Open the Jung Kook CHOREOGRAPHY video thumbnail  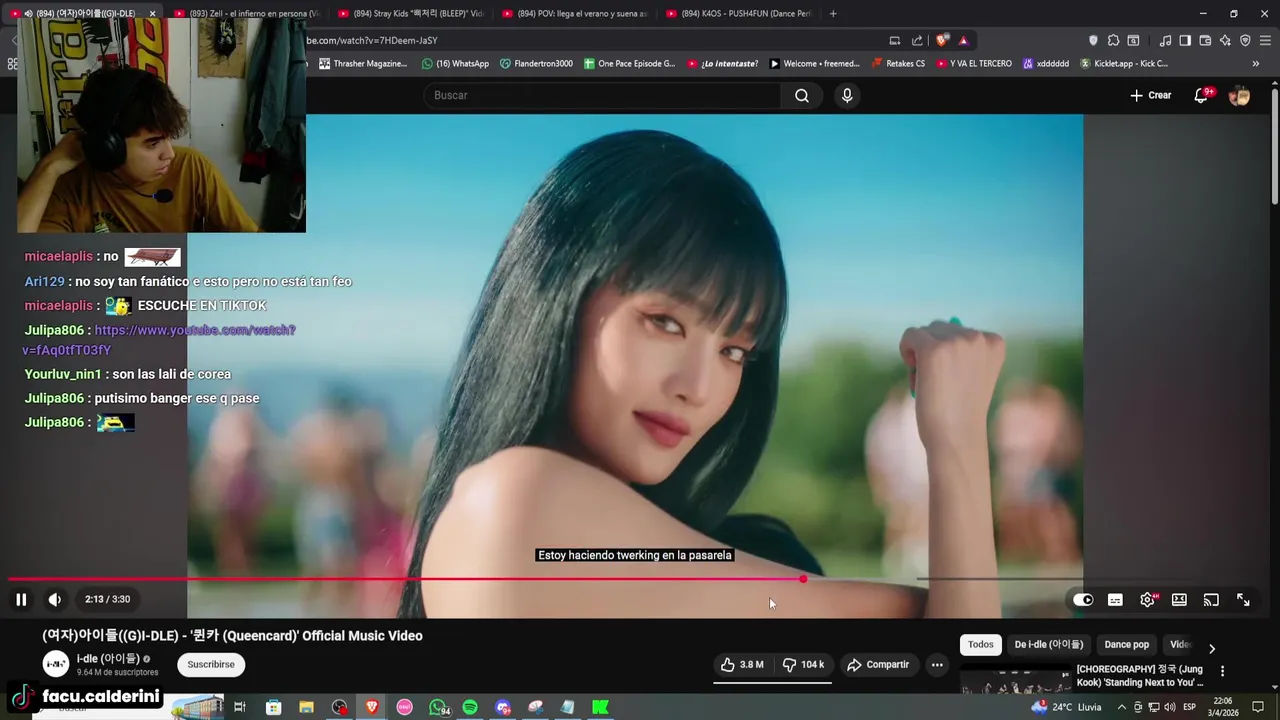pos(1015,681)
